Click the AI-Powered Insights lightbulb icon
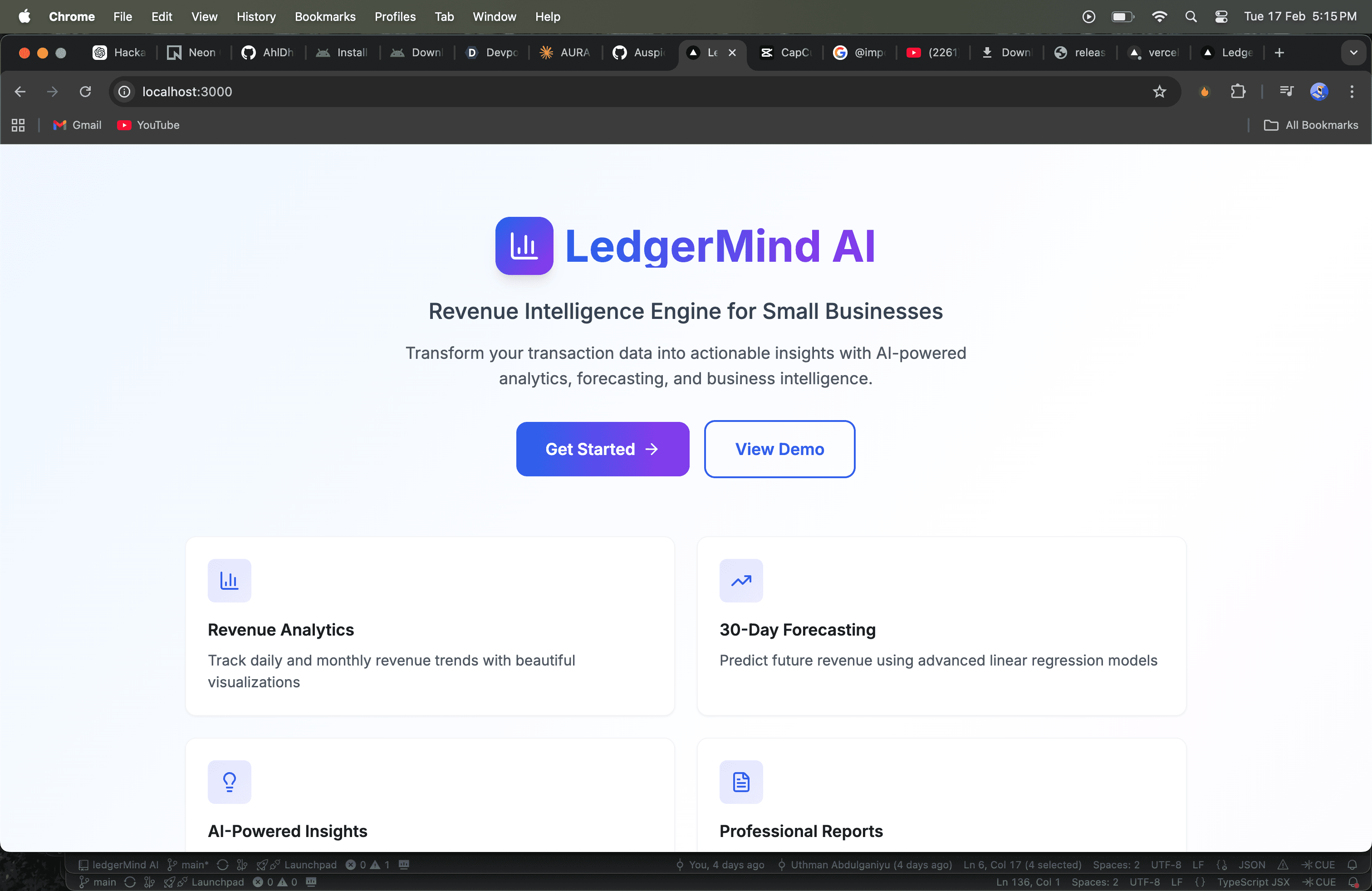This screenshot has width=1372, height=891. (x=230, y=782)
